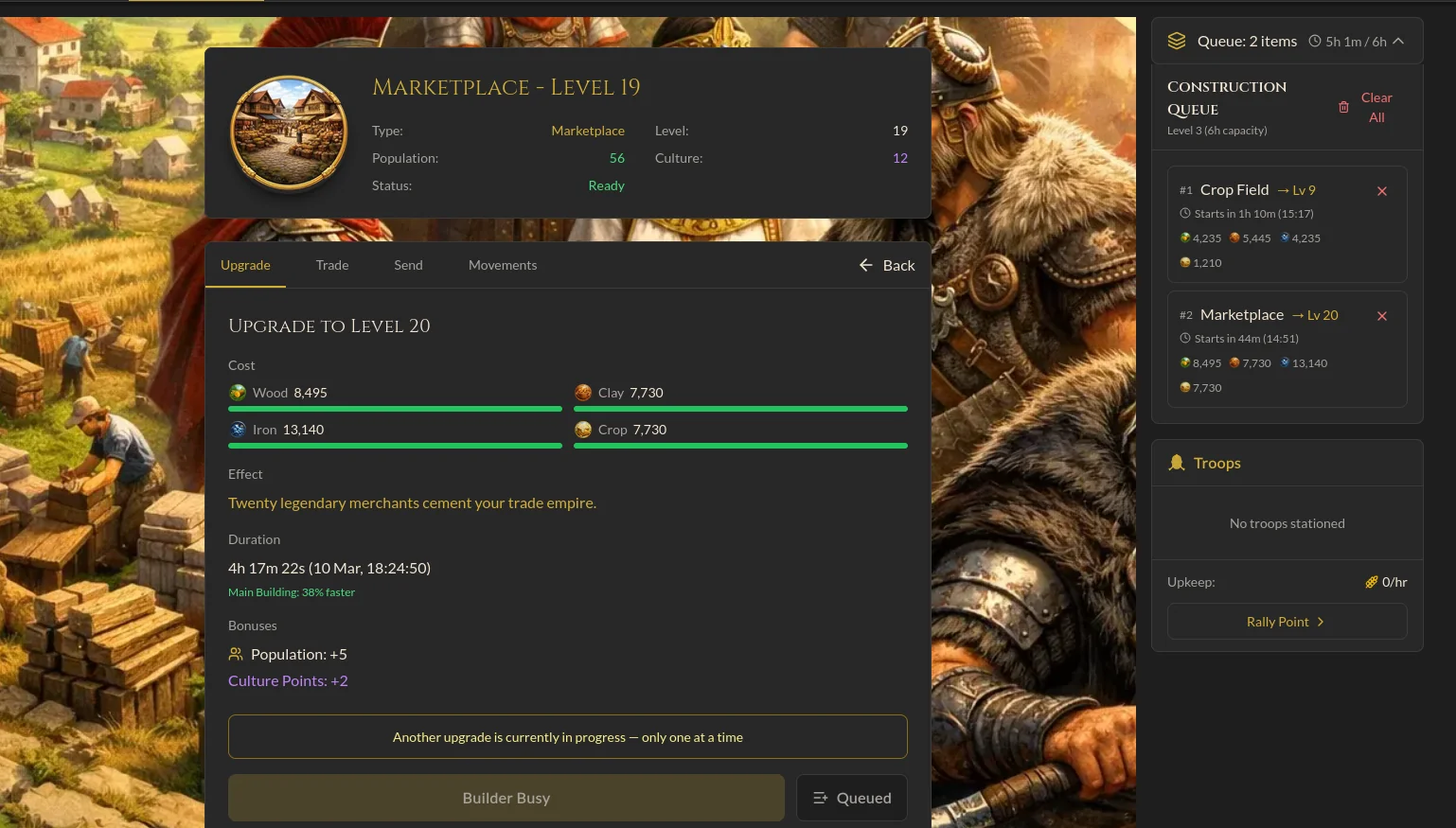Switch to the Upgrade tab
This screenshot has height=828, width=1456.
tap(245, 265)
